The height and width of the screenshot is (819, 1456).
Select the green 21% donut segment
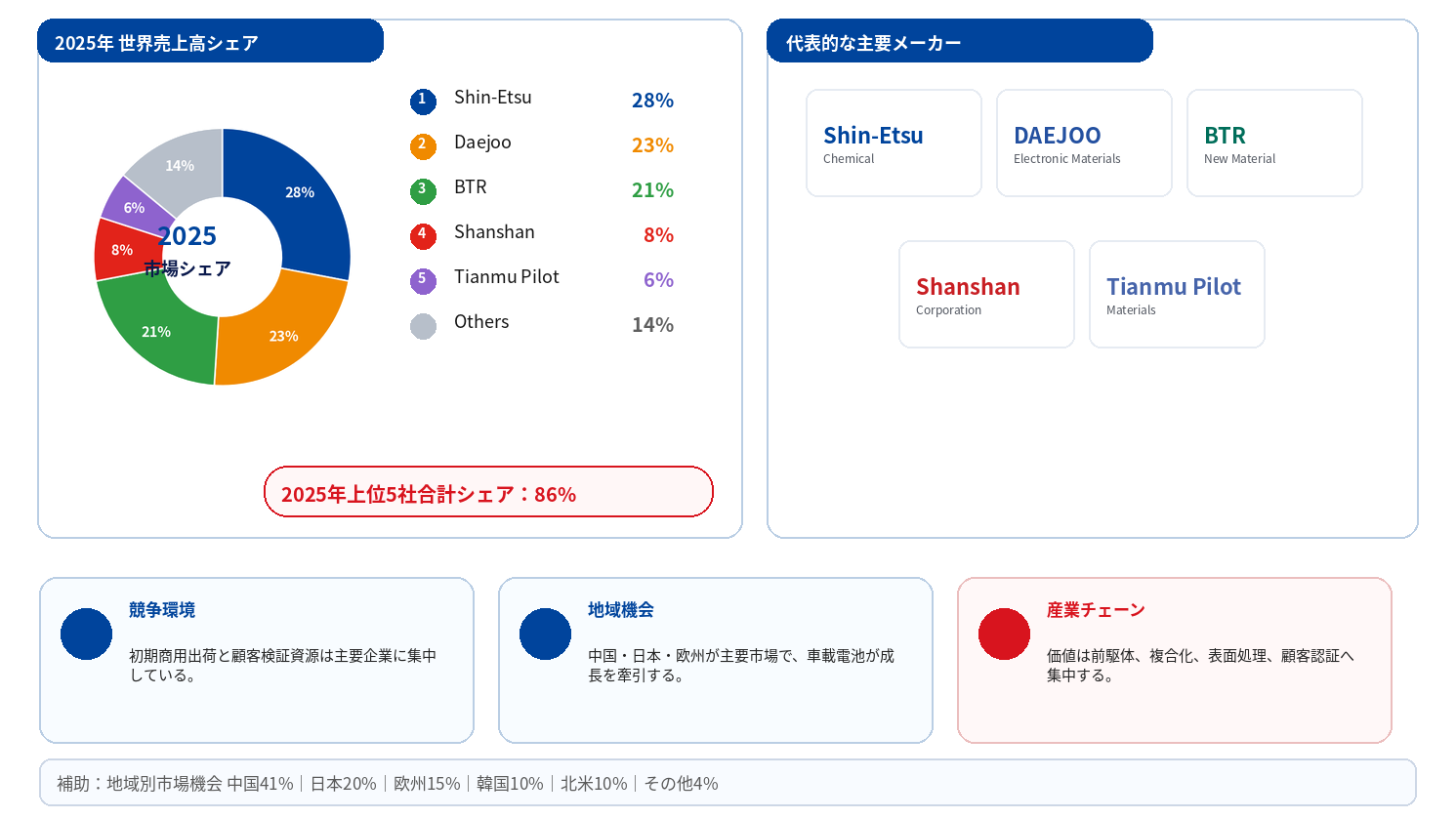pos(156,330)
